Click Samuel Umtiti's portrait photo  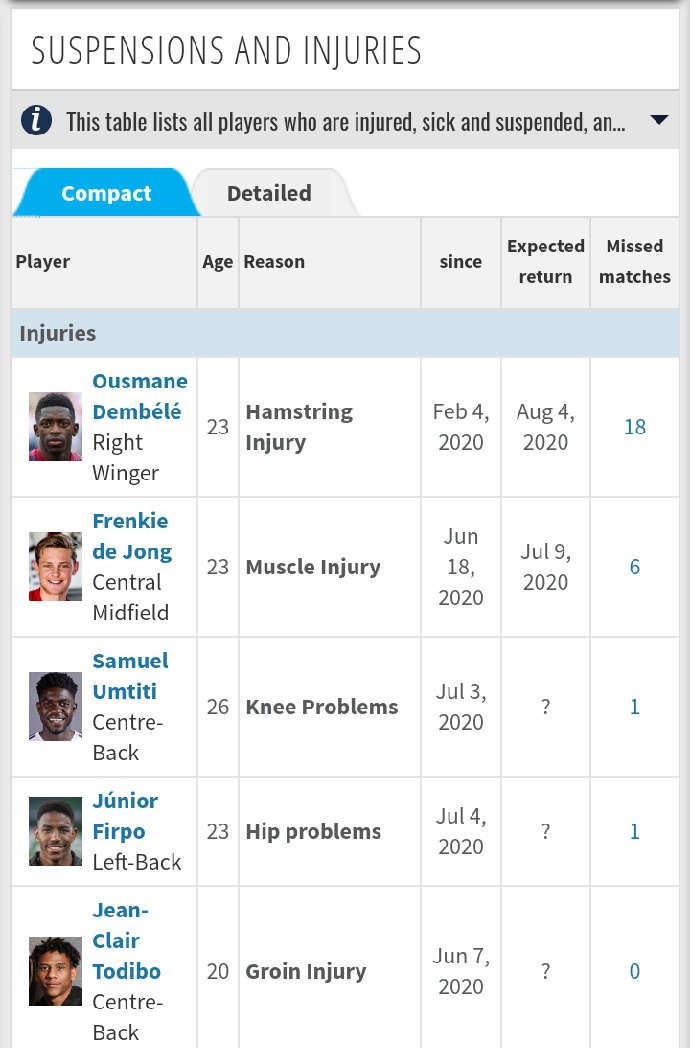[55, 707]
